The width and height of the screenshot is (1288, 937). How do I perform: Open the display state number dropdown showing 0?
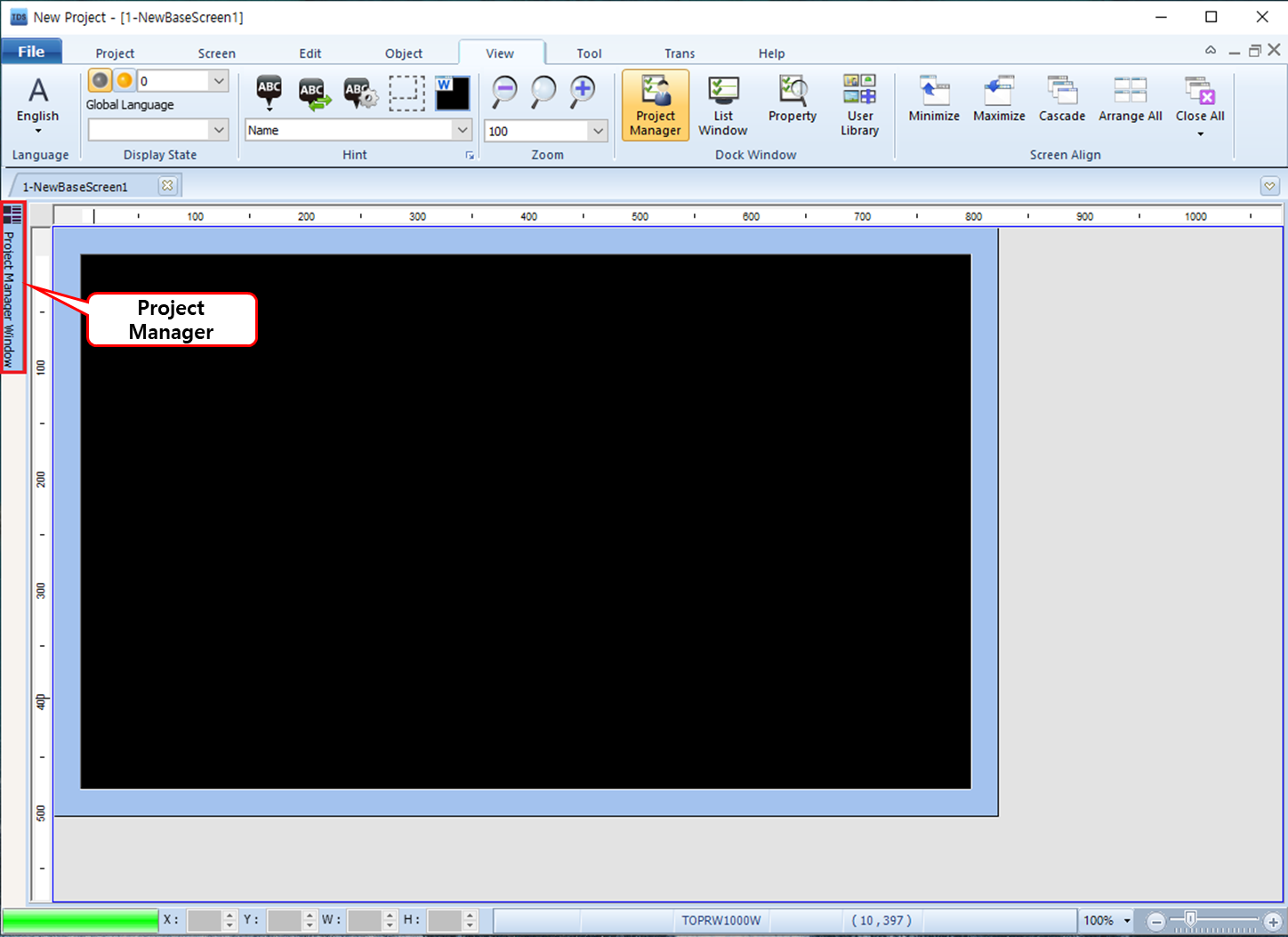[219, 81]
